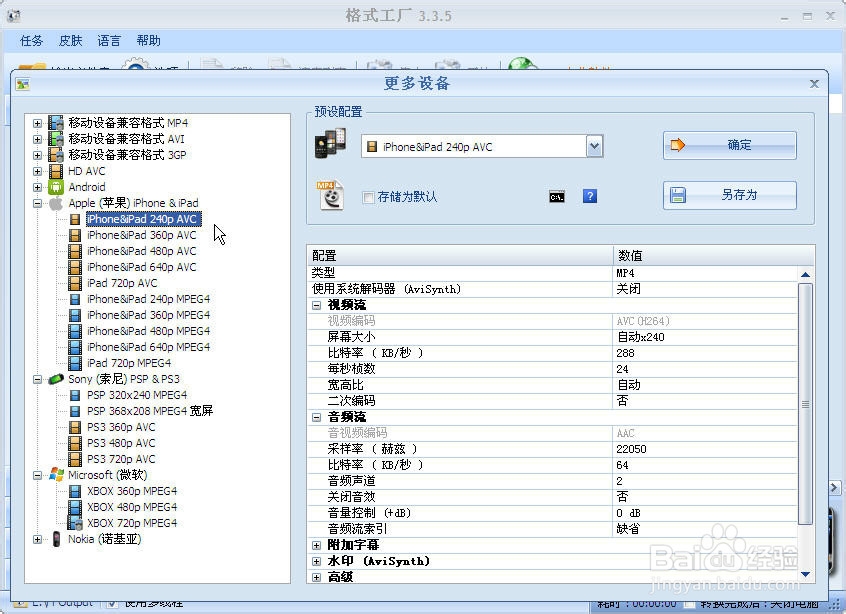Click the Apple logo icon in tree
Viewport: 846px width, 614px height.
(56, 203)
